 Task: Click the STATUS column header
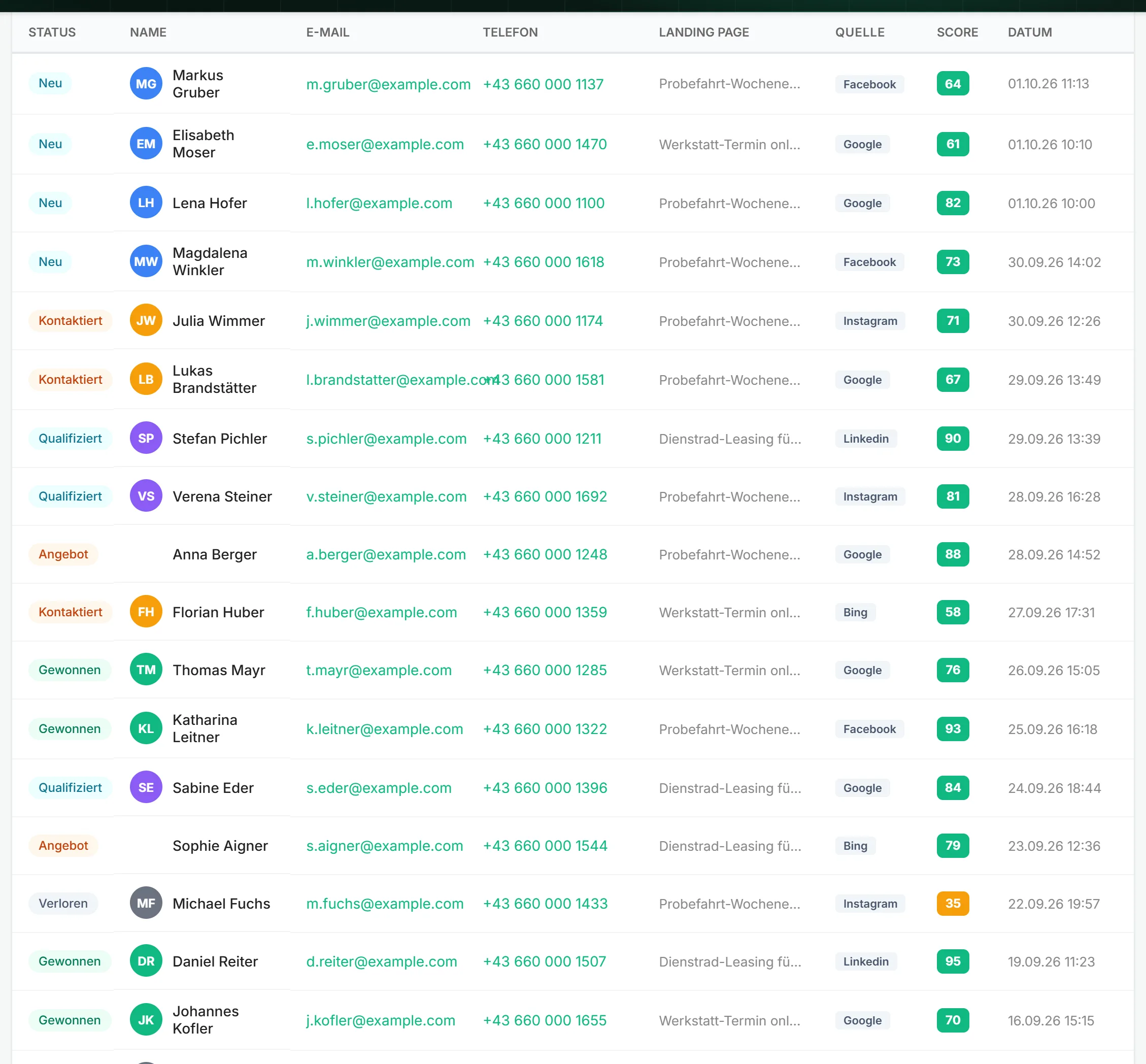click(52, 32)
